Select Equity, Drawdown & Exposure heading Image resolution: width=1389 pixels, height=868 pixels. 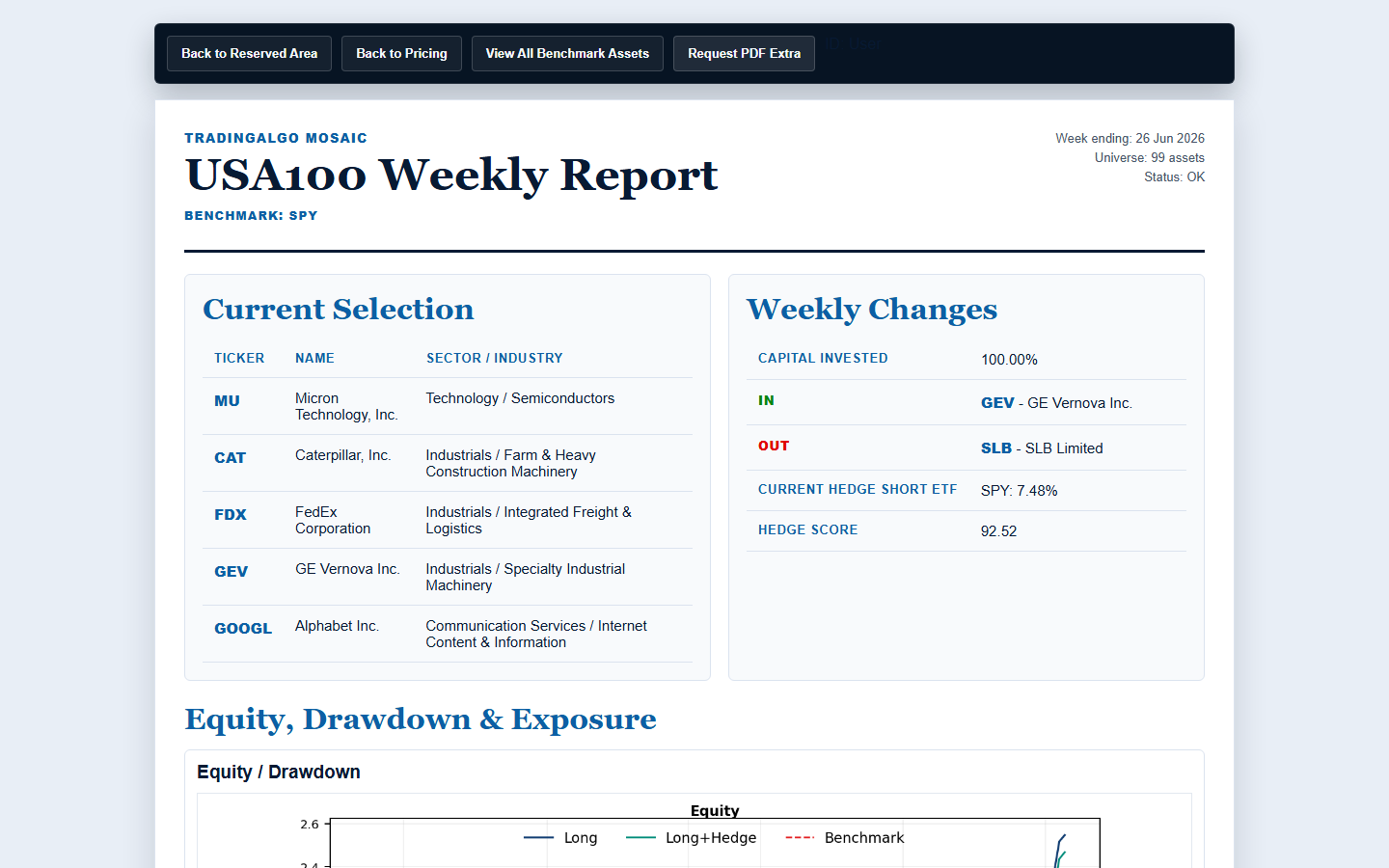421,719
